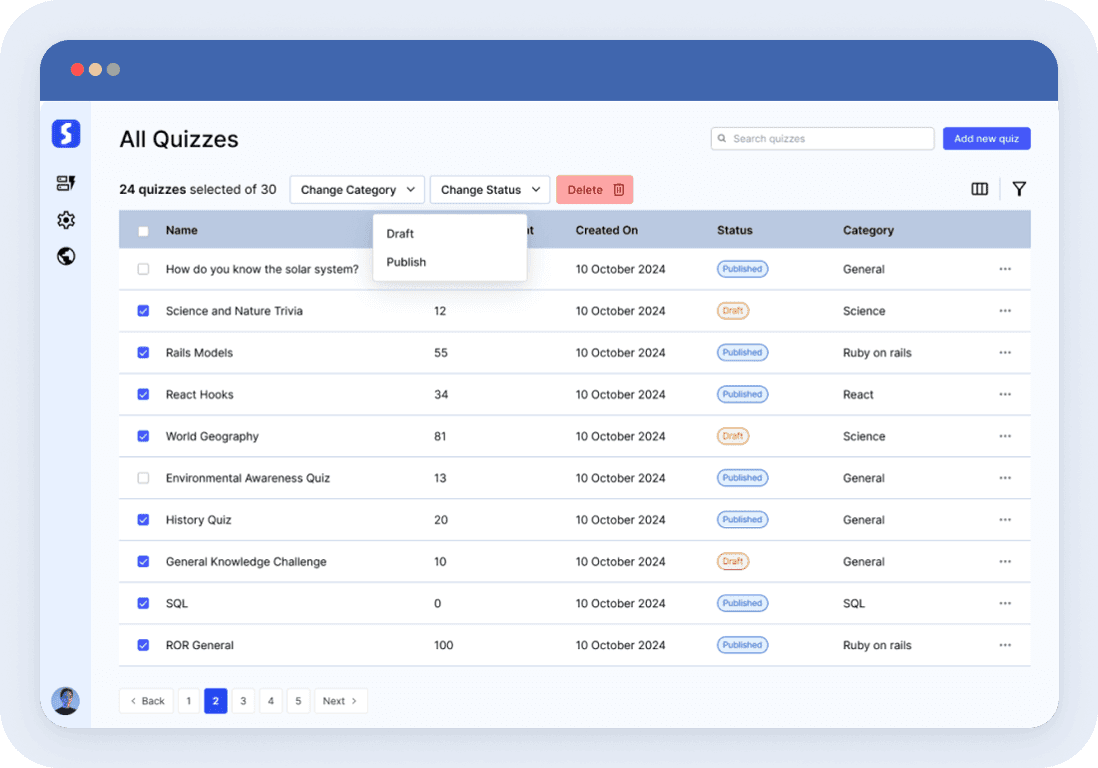The height and width of the screenshot is (768, 1098).
Task: Open more options for SQL row
Action: click(1005, 604)
